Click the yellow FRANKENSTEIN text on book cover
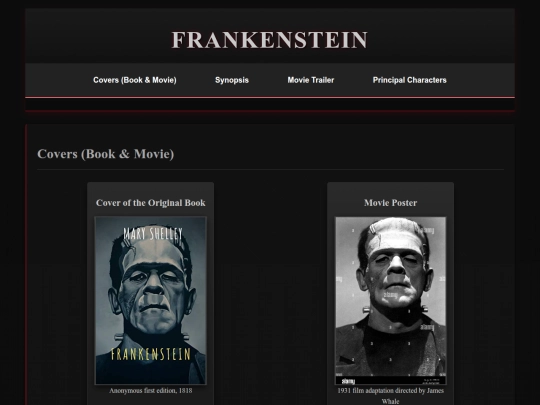The image size is (540, 405). (x=150, y=354)
